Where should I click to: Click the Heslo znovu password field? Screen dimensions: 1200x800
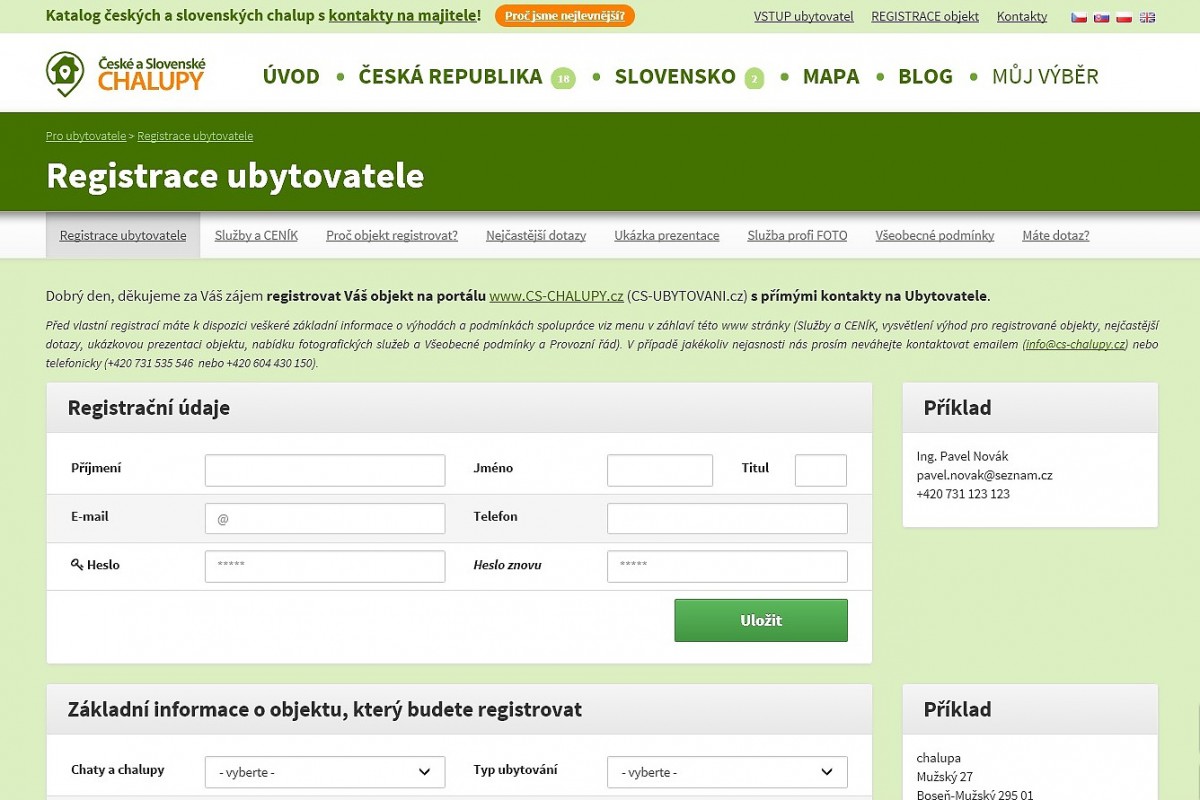(727, 566)
